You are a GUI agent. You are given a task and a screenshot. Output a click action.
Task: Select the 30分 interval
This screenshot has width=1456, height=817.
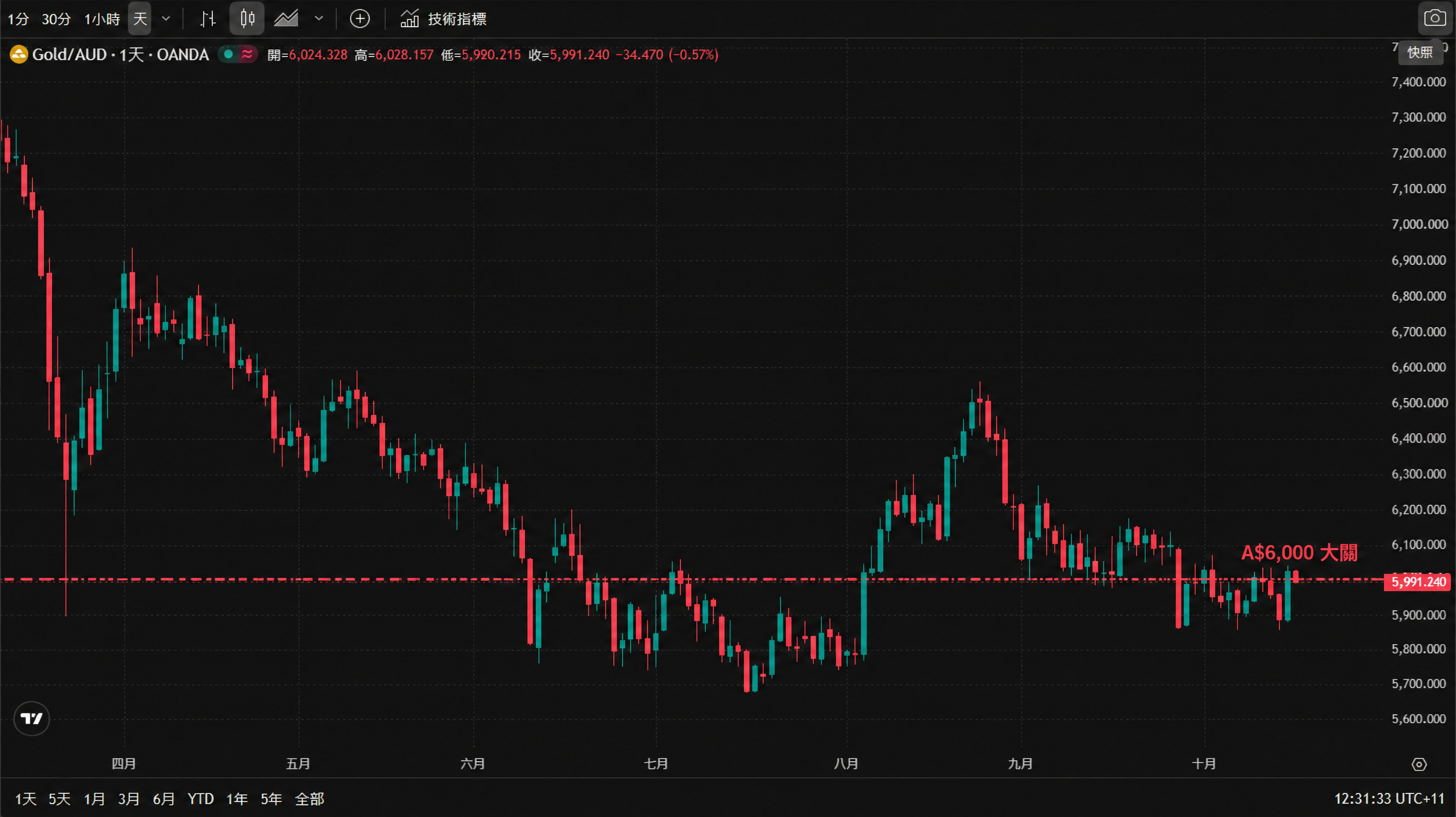pyautogui.click(x=56, y=19)
